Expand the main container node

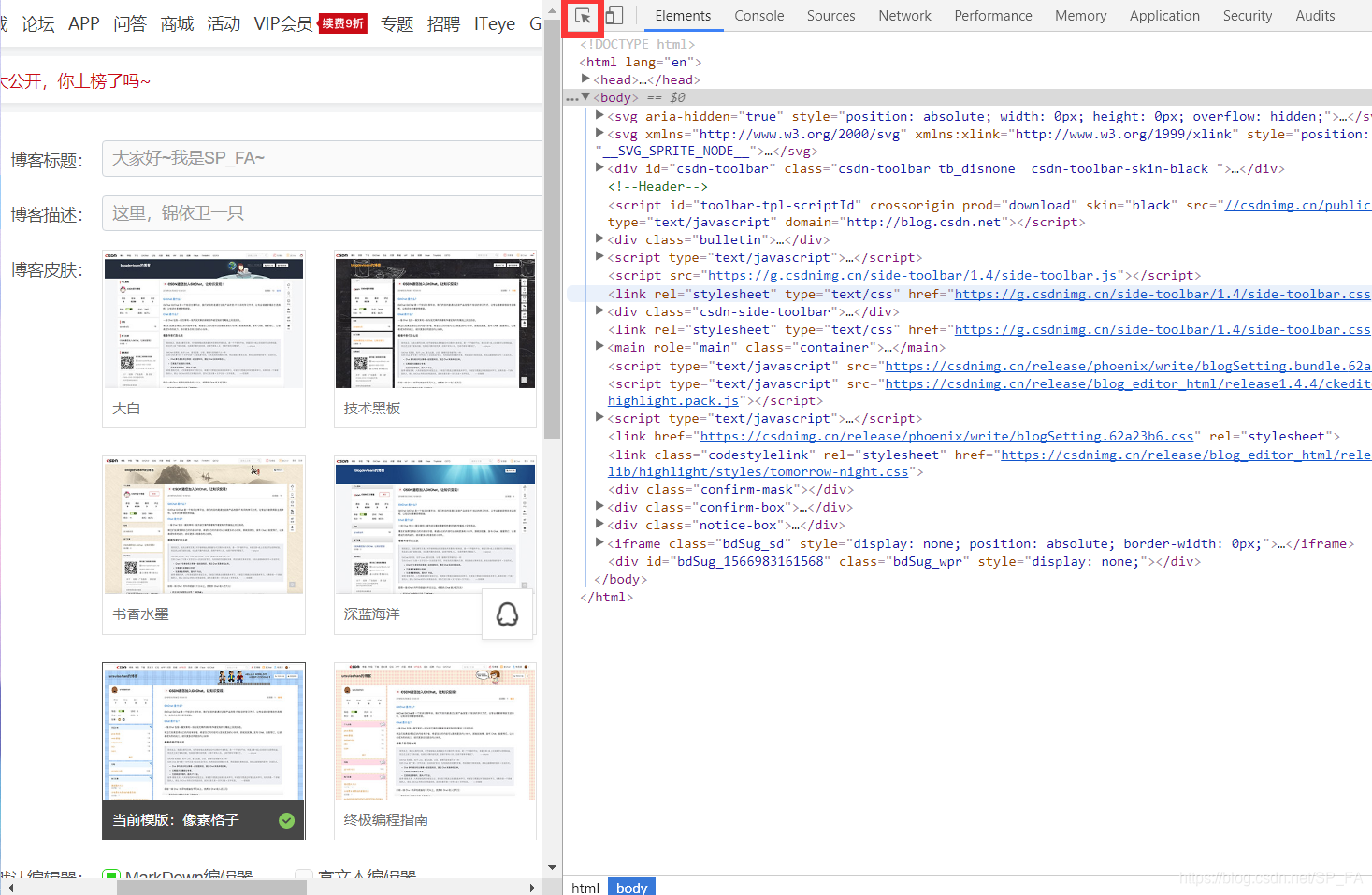click(x=599, y=347)
